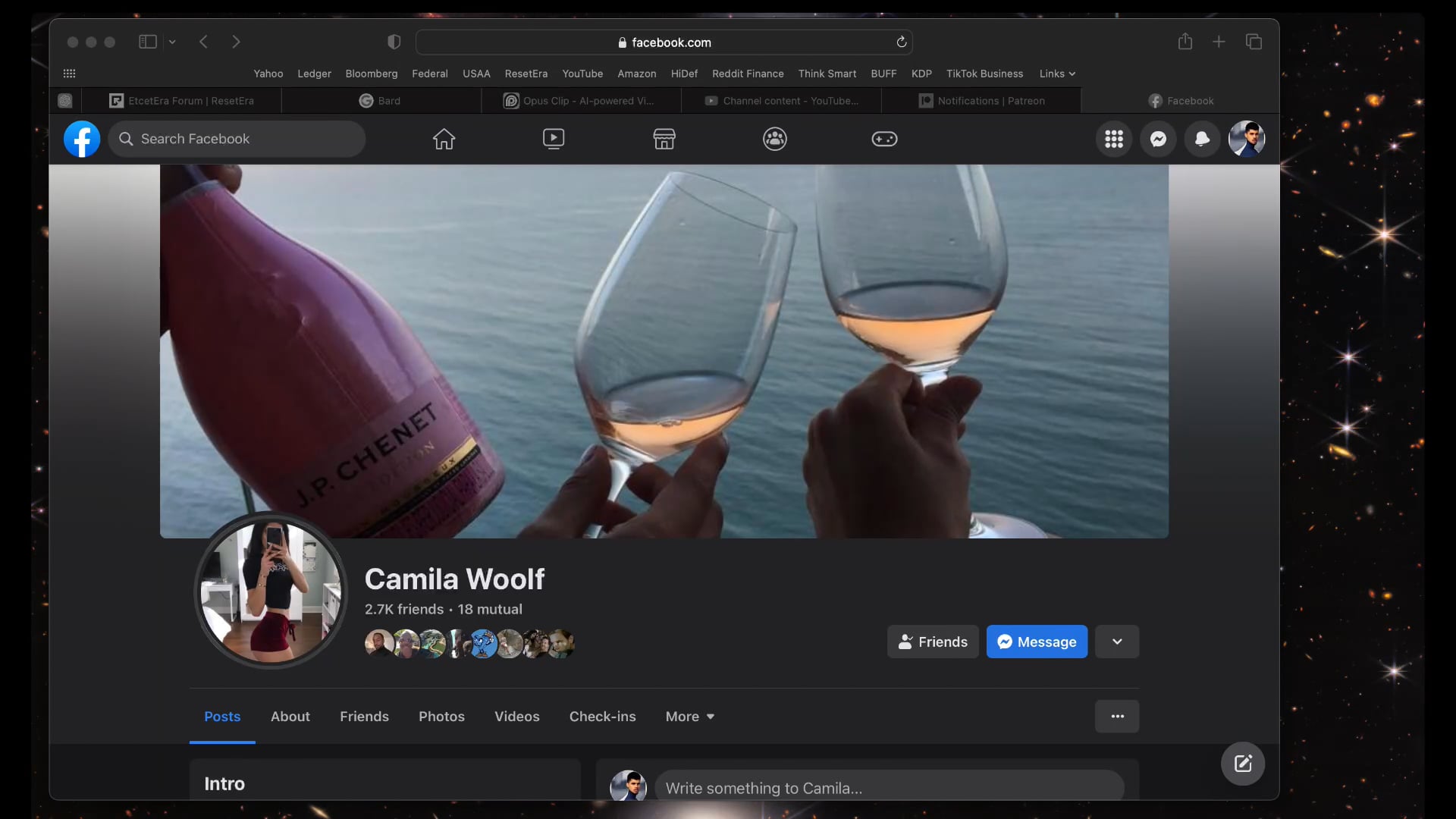This screenshot has width=1456, height=819.
Task: Go back in Safari history
Action: 203,42
